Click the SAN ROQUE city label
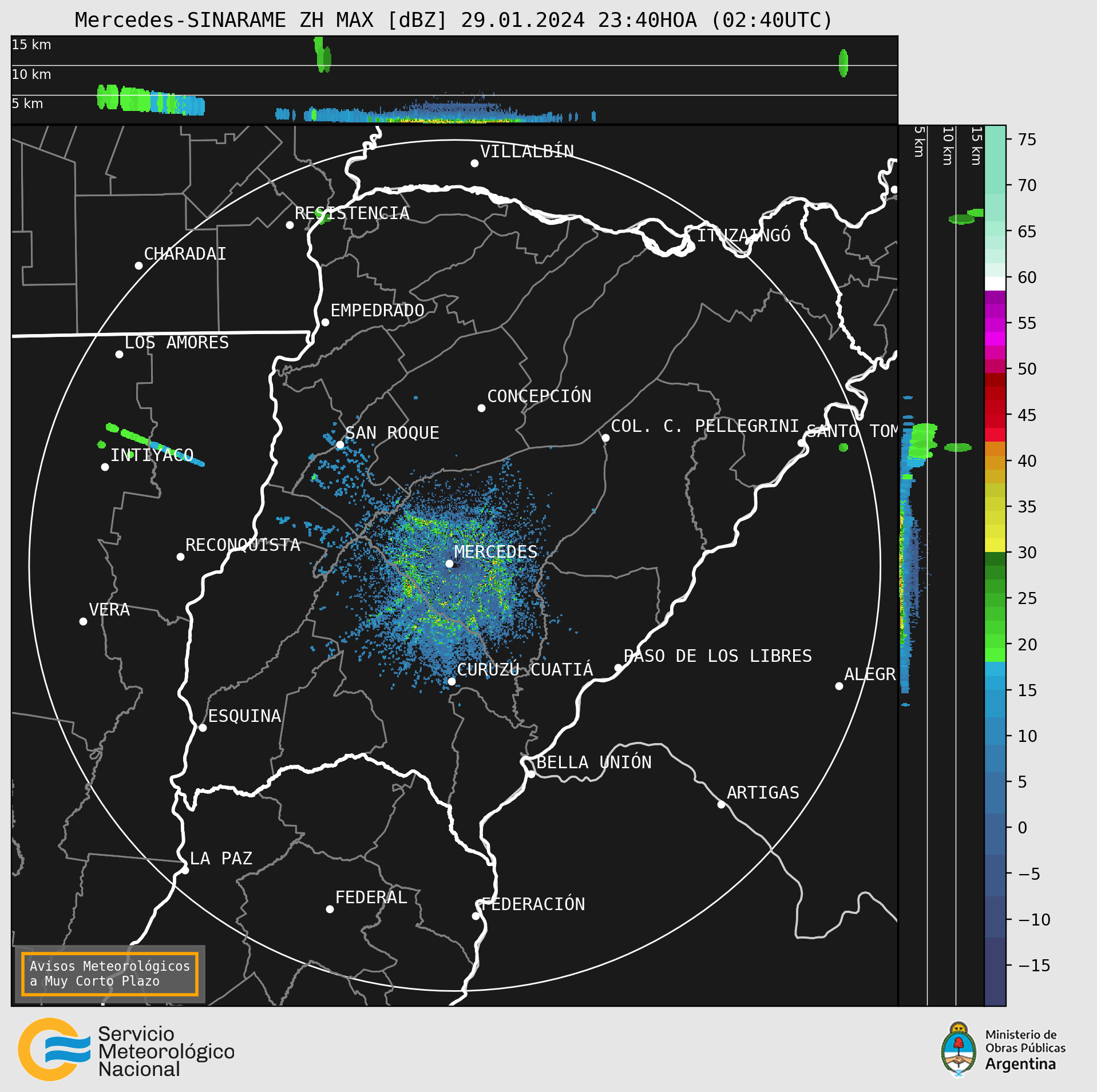This screenshot has width=1097, height=1092. 393,433
